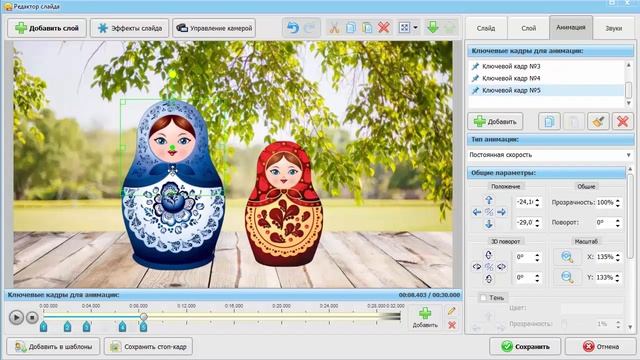The image size is (640, 360).
Task: Copy the selected layer from the toolbar
Action: pyautogui.click(x=351, y=28)
